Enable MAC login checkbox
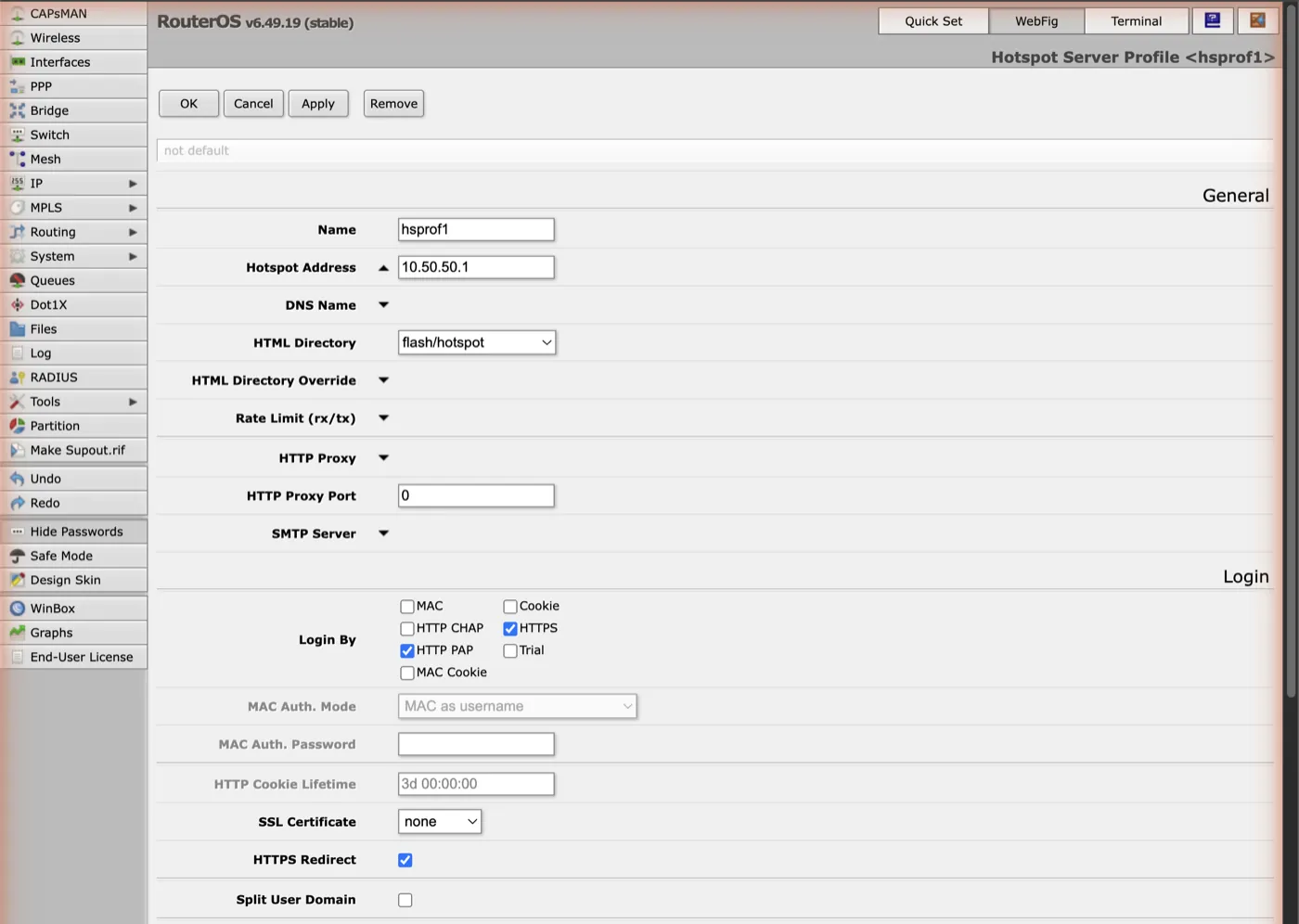This screenshot has width=1299, height=924. point(407,607)
